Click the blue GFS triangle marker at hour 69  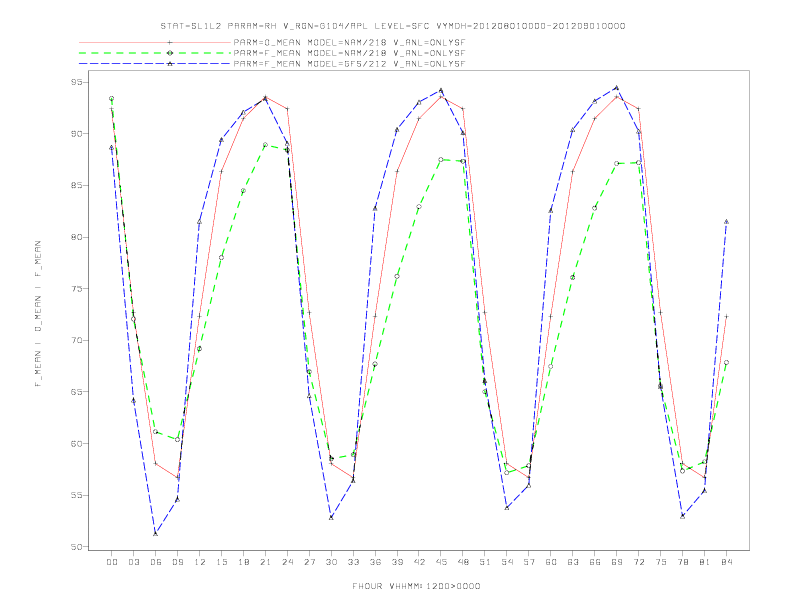[617, 87]
